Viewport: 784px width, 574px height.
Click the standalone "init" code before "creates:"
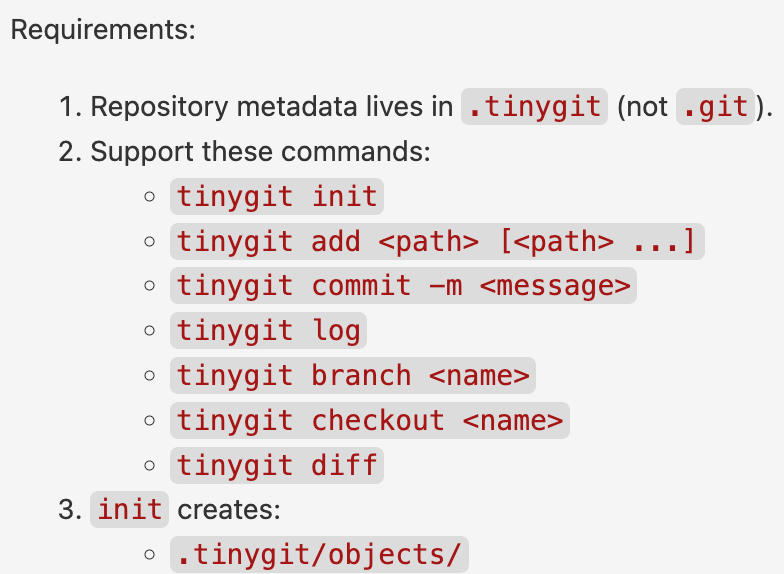point(130,509)
